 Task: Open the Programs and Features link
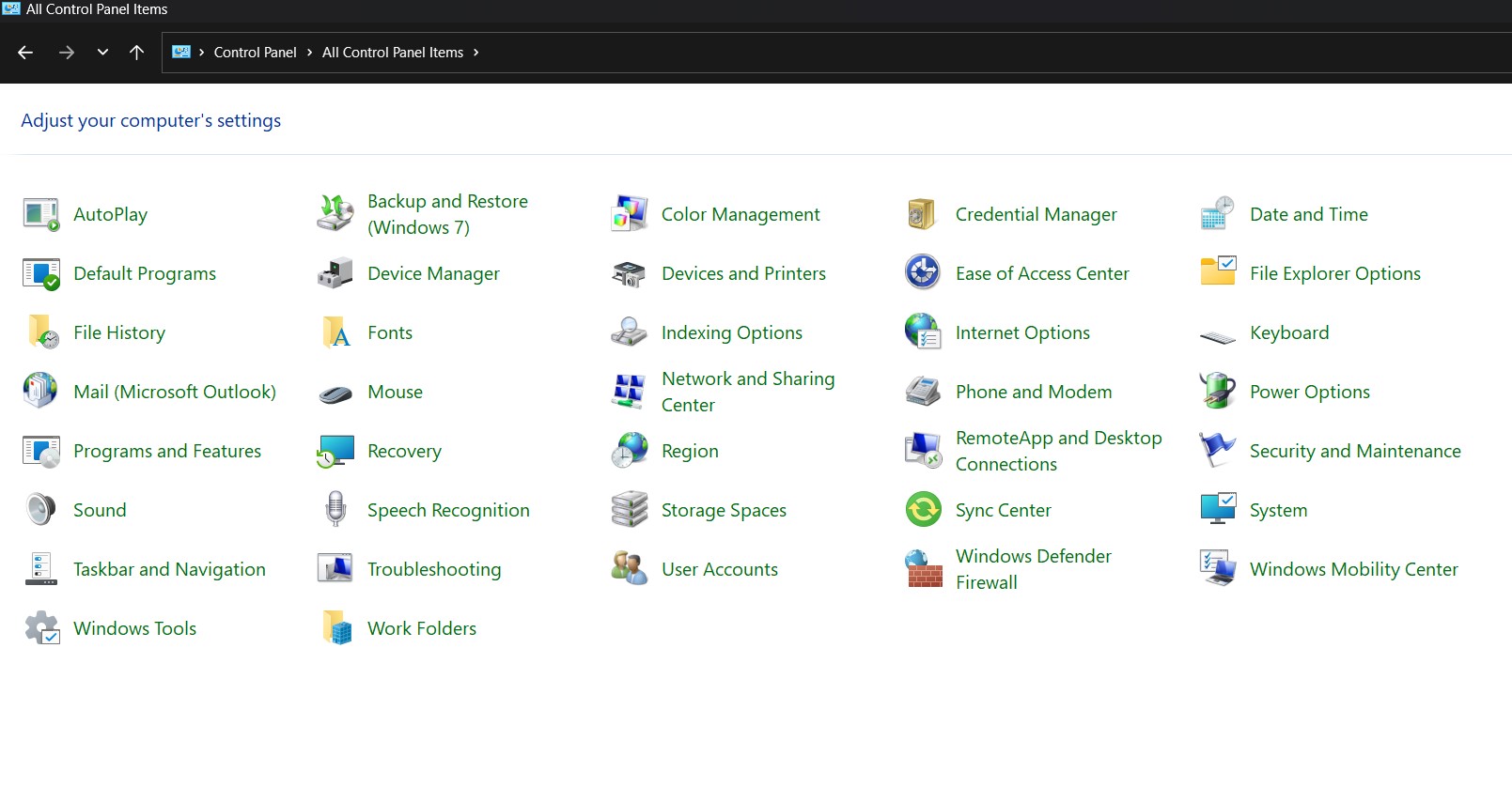tap(167, 452)
